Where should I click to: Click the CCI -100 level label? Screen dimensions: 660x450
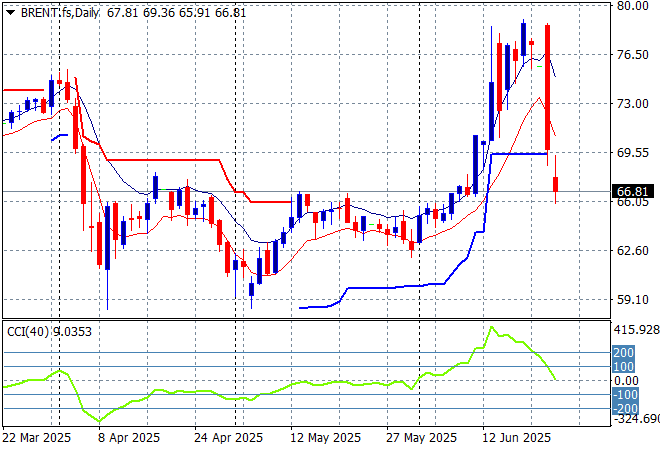click(625, 394)
